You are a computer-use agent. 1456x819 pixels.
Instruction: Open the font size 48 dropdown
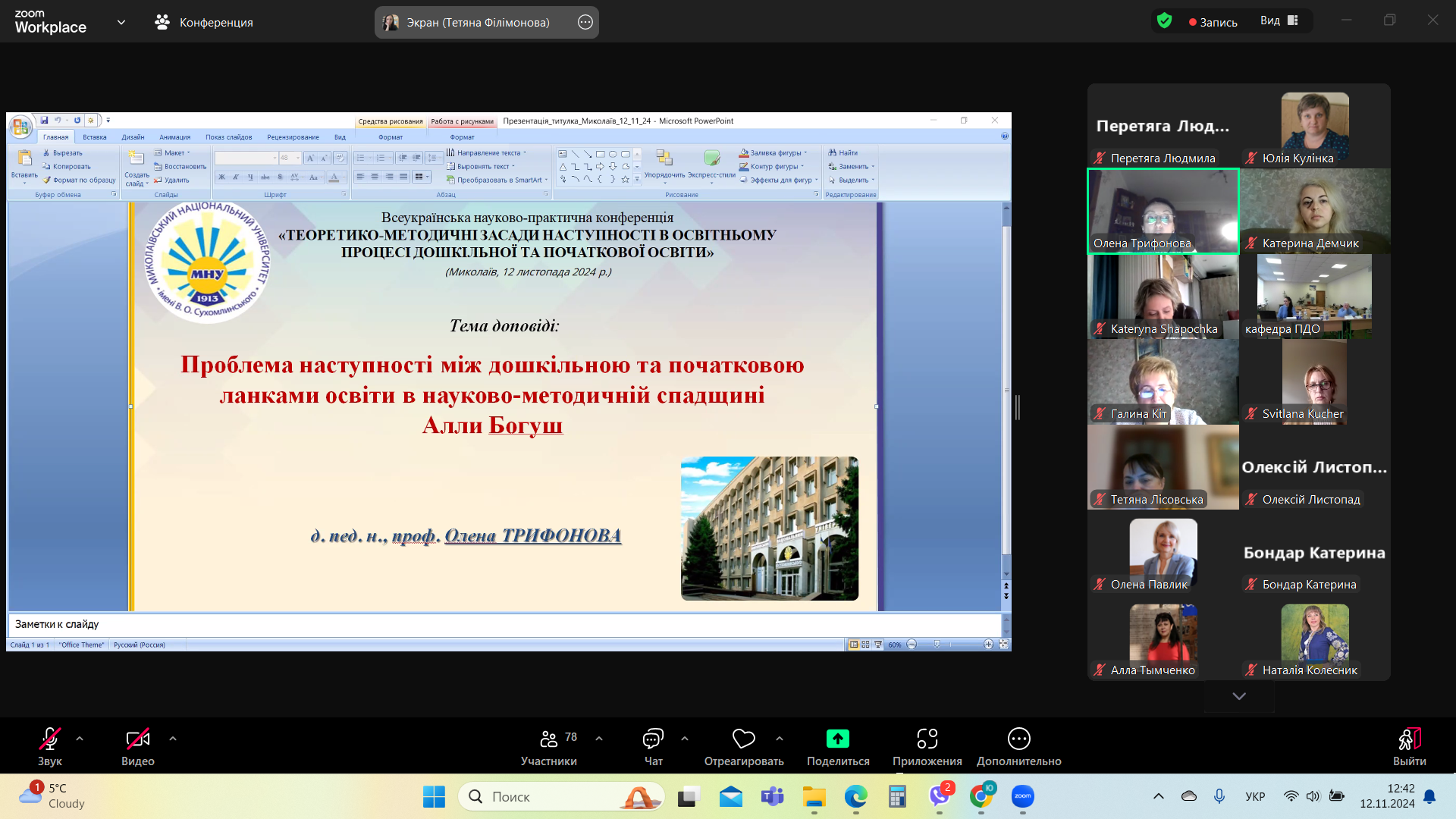297,158
